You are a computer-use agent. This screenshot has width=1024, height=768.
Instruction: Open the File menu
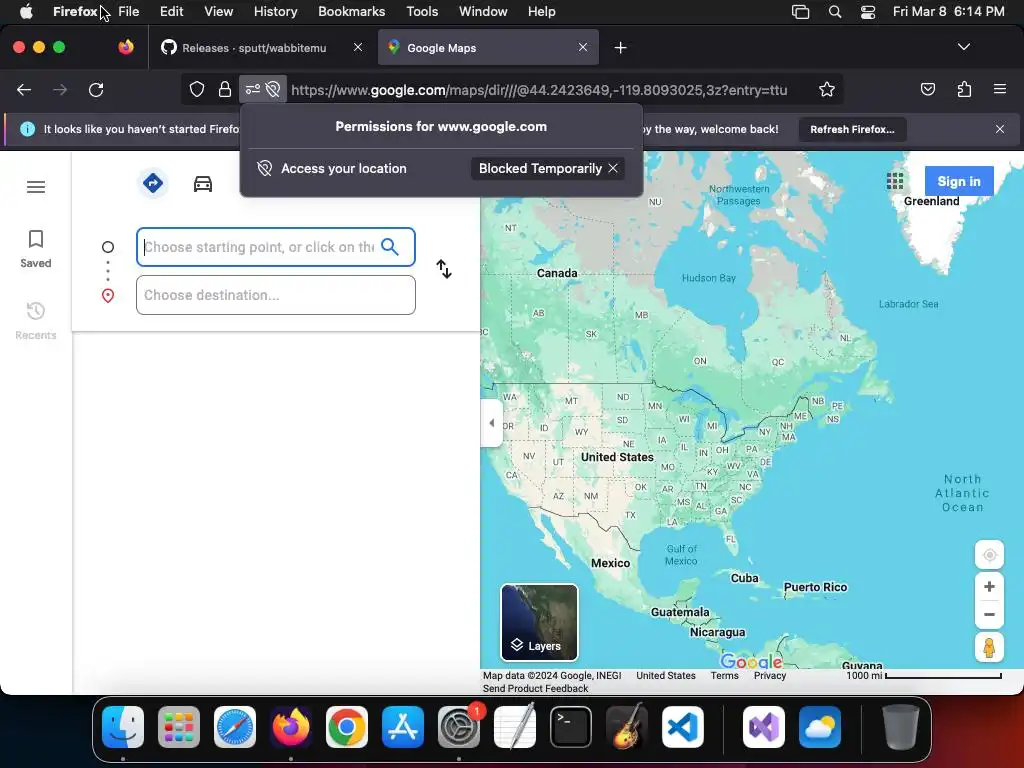tap(129, 12)
